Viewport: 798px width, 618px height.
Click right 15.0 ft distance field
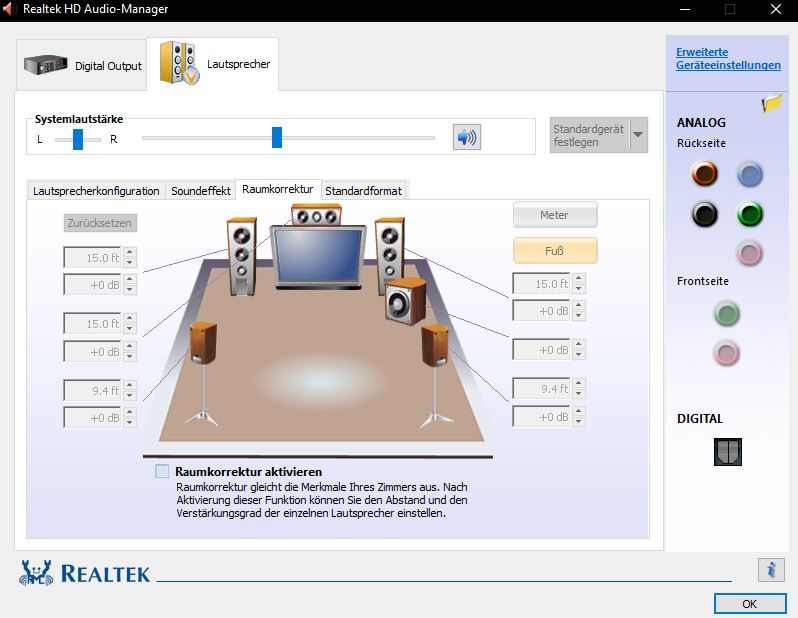[542, 283]
